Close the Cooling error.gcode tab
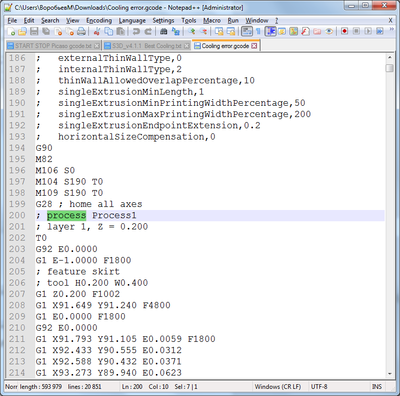400x396 pixels. 254,46
